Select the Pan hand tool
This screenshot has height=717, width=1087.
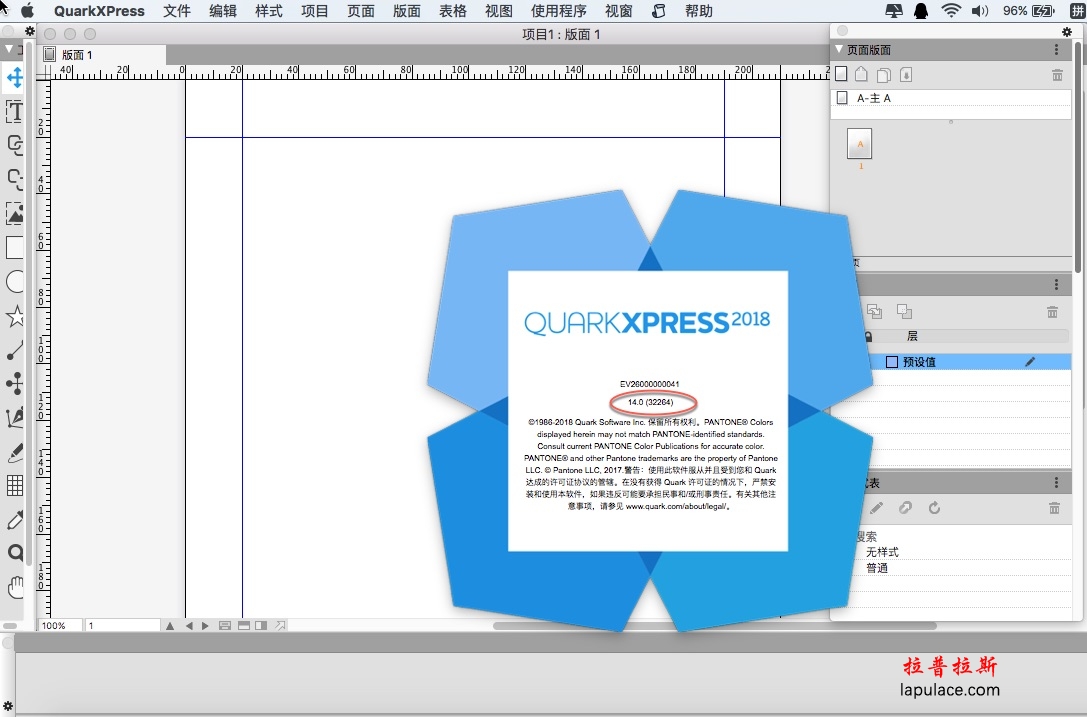[15, 588]
